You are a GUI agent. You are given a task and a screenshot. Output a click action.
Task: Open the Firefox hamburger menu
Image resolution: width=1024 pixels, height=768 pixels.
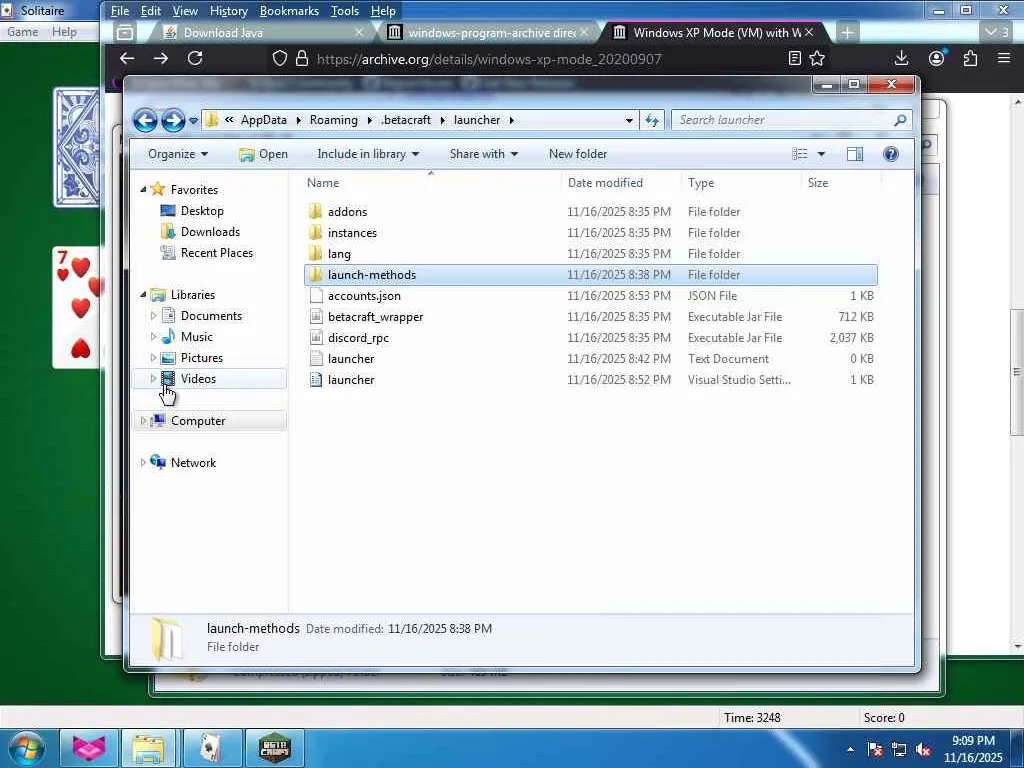pyautogui.click(x=1004, y=59)
